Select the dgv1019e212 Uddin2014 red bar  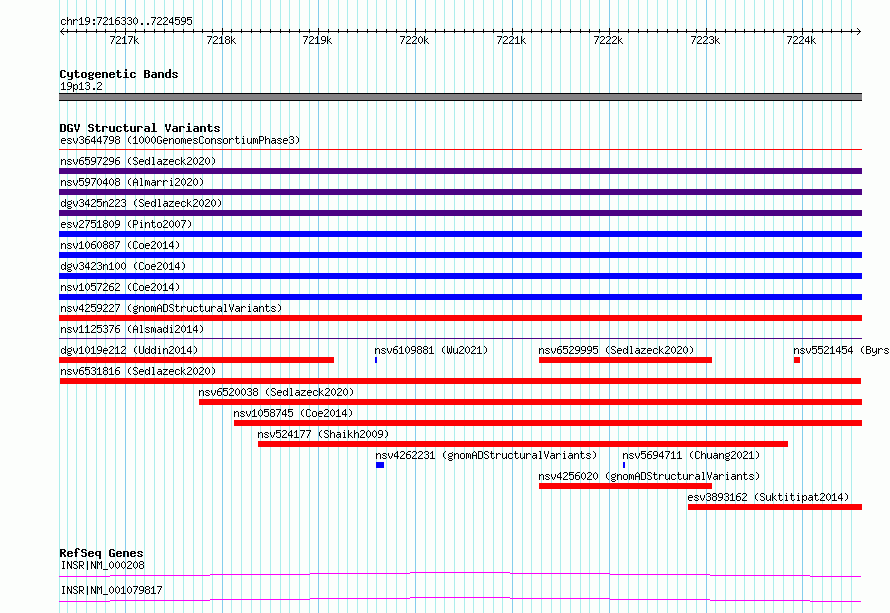coord(196,360)
